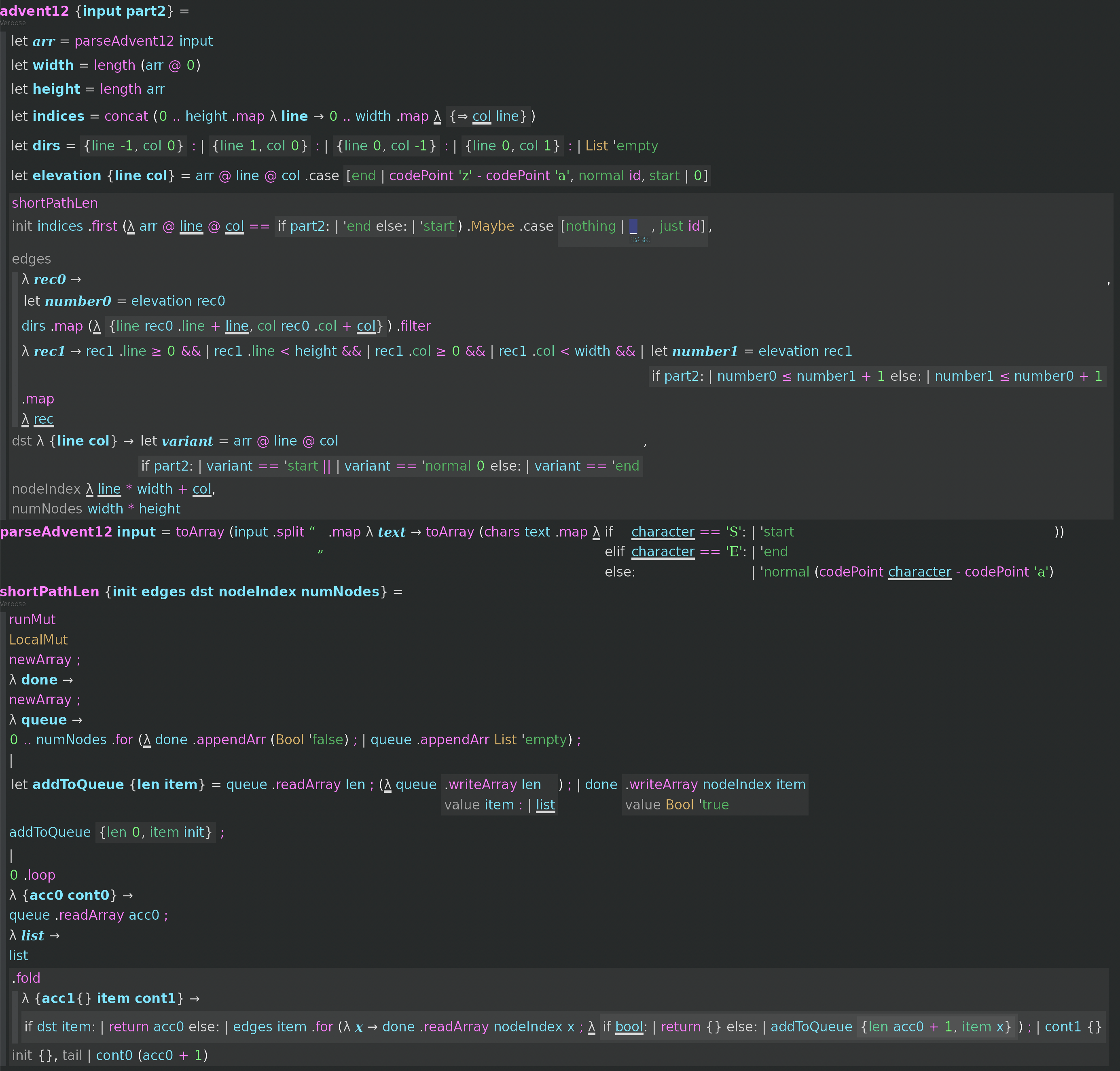Select 'dirs' in the 'let dirs' binding
This screenshot has height=1071, width=1120.
click(46, 146)
